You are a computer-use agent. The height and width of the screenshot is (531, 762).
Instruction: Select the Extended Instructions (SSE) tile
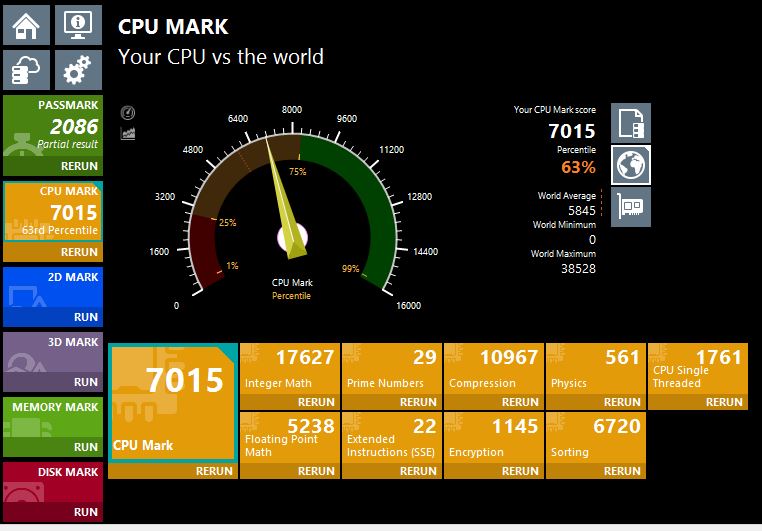point(392,438)
